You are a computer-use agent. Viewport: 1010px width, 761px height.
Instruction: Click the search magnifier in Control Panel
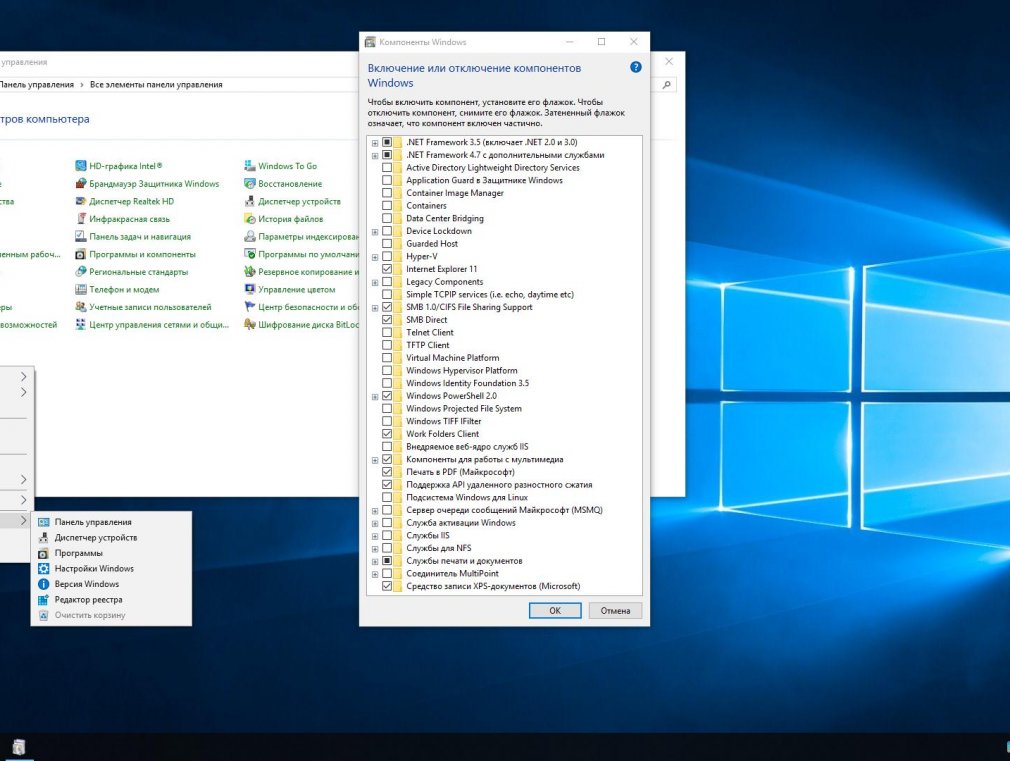coord(667,84)
